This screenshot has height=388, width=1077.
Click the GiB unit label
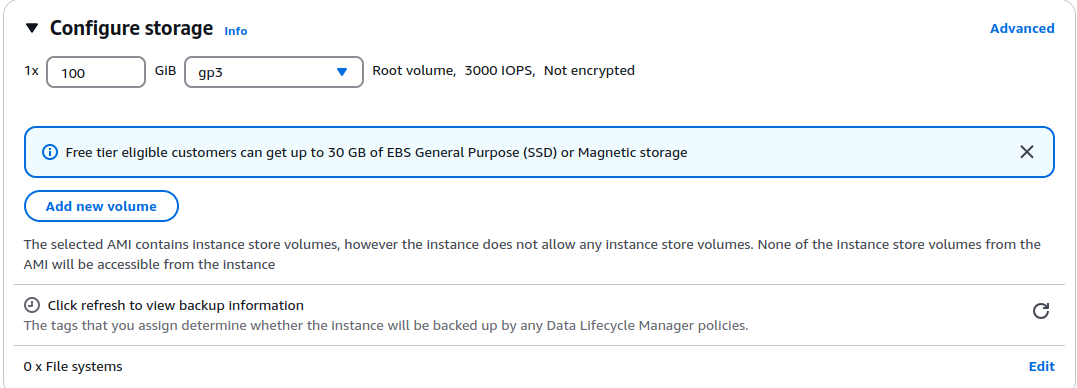coord(165,70)
